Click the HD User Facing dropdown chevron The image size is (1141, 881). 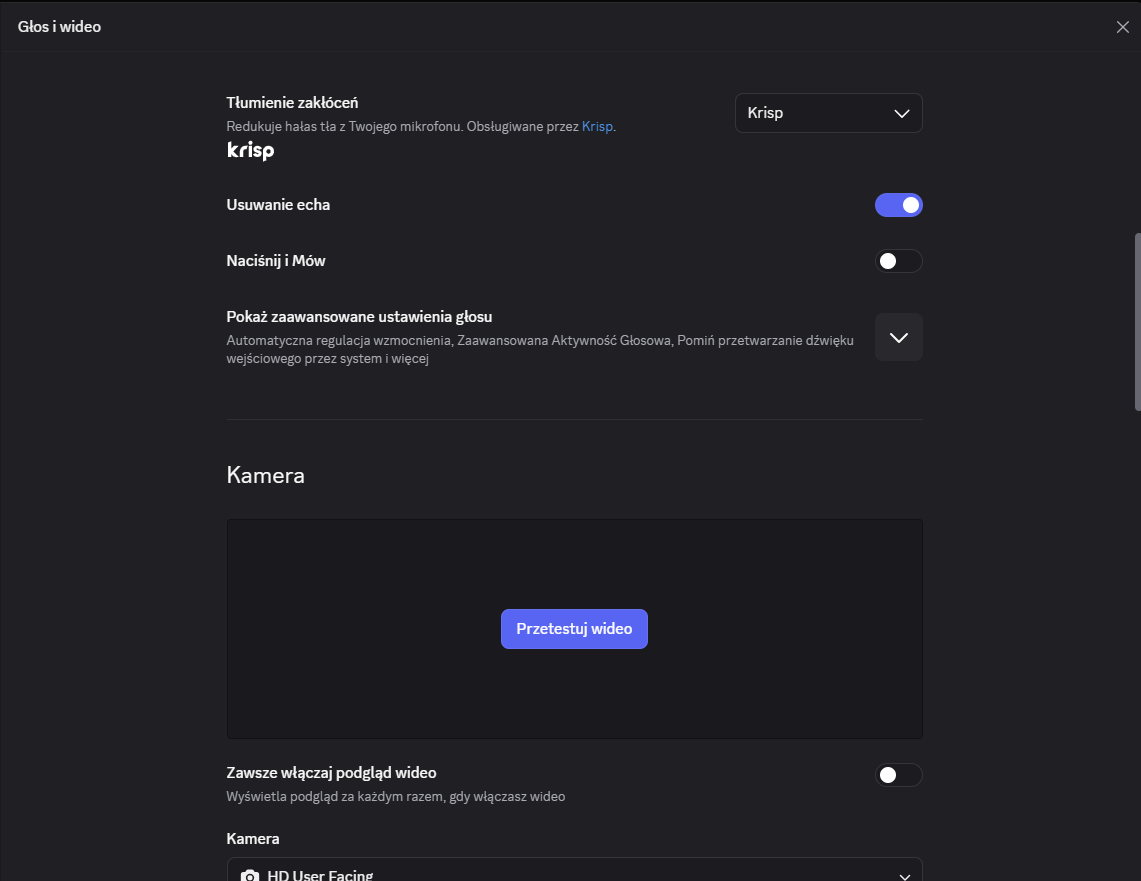click(x=904, y=876)
